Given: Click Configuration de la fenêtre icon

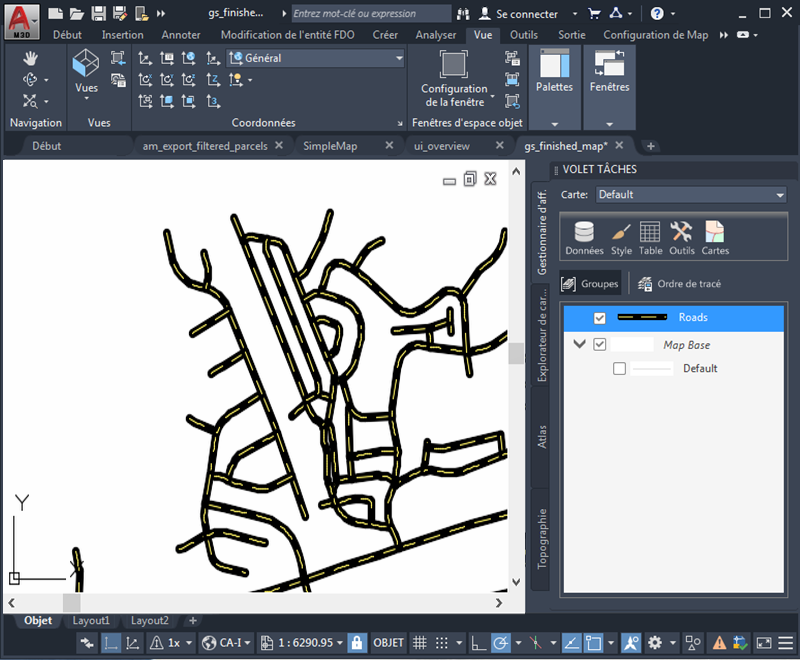Looking at the screenshot, I should pos(454,64).
